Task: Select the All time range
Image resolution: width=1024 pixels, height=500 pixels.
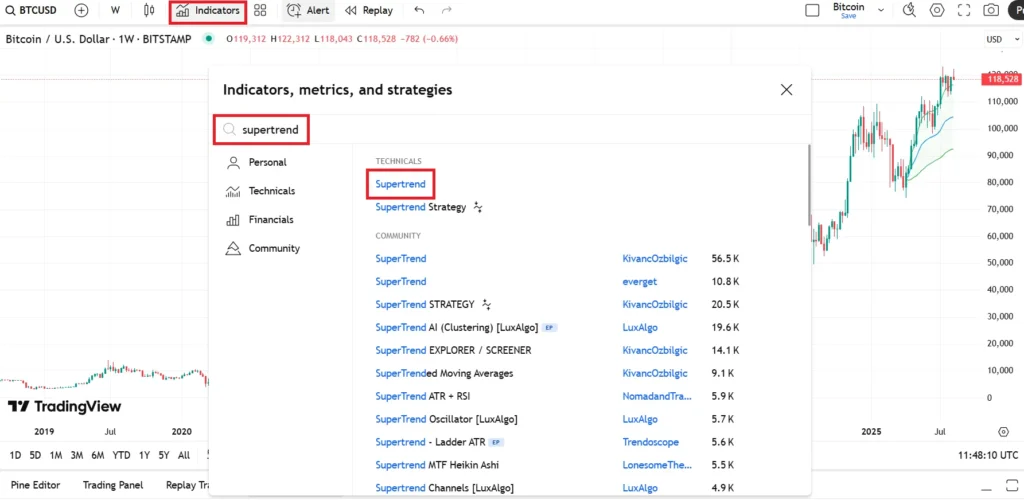Action: (x=184, y=456)
